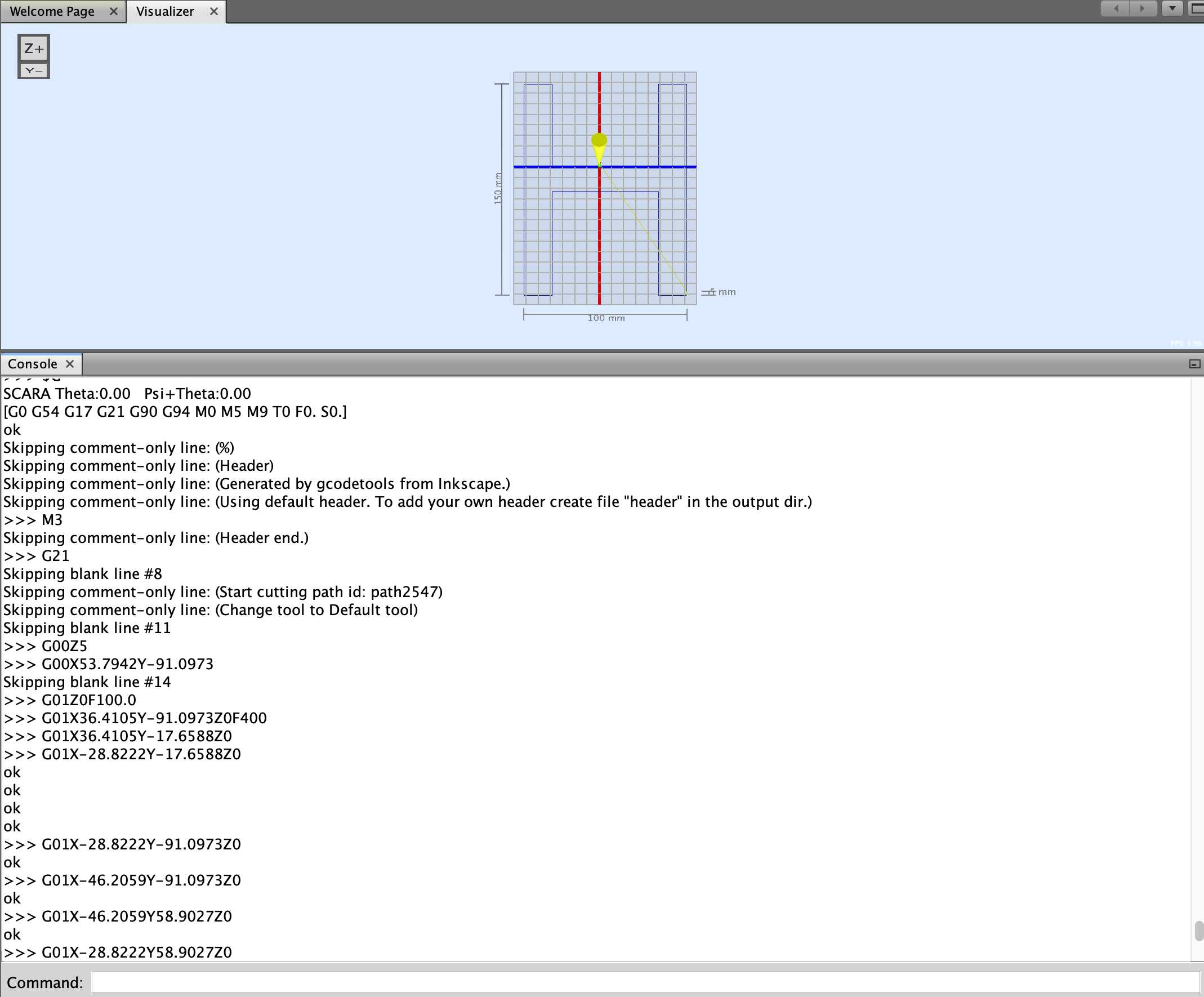Click the Z+ face of orientation cube

[34, 50]
